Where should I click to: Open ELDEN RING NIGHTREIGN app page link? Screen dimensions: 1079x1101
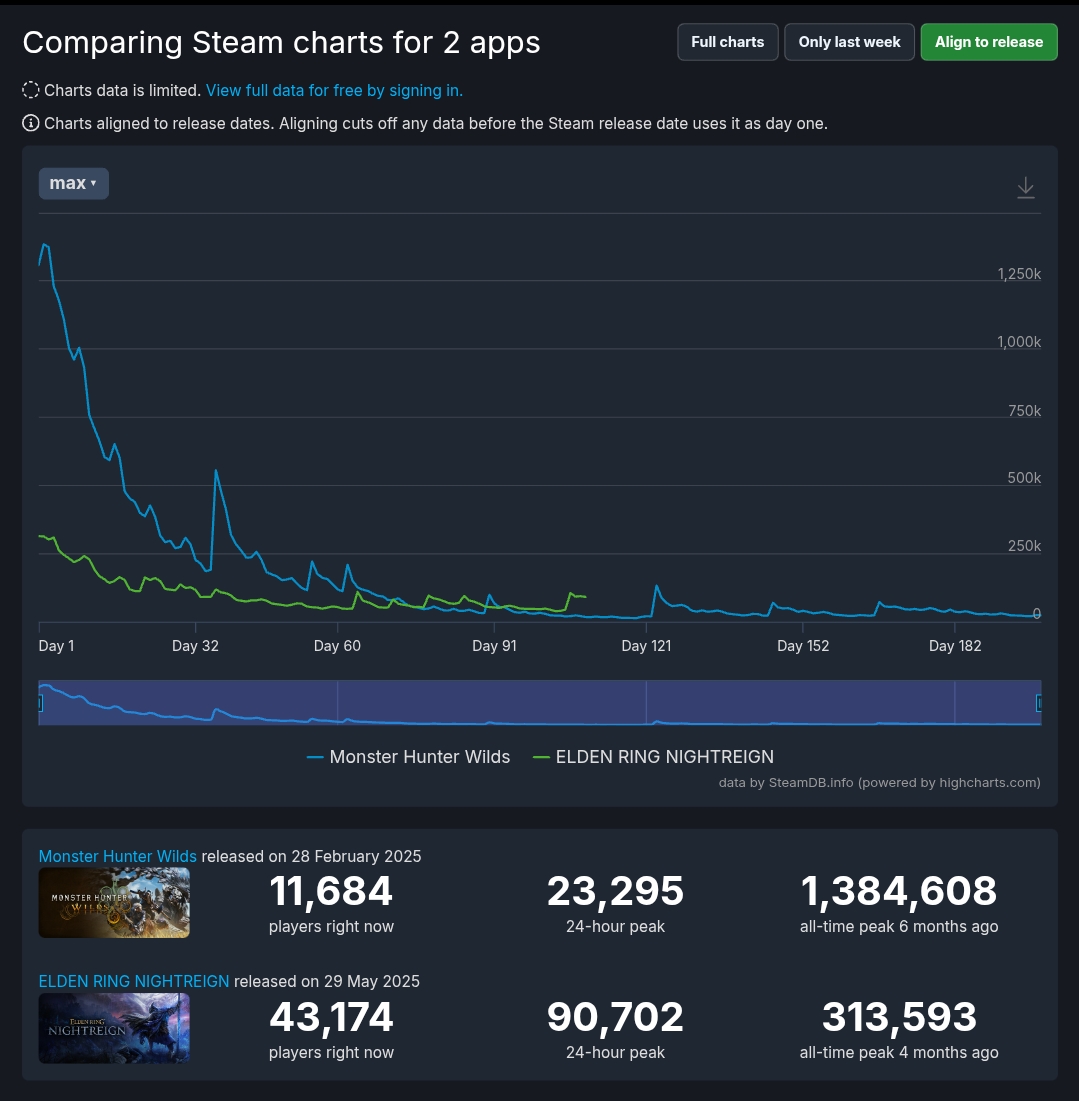tap(133, 981)
